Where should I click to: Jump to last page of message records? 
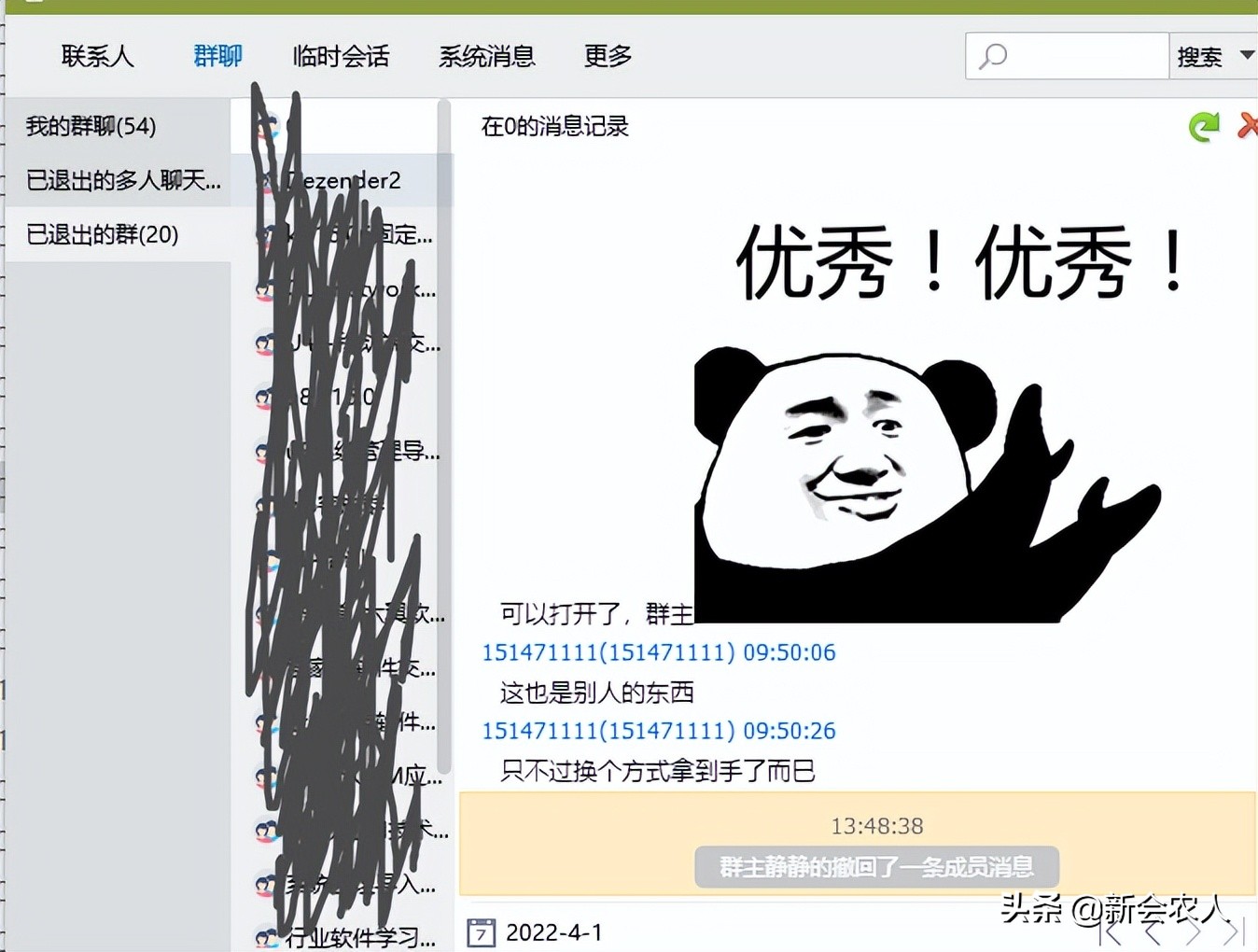click(x=1234, y=930)
